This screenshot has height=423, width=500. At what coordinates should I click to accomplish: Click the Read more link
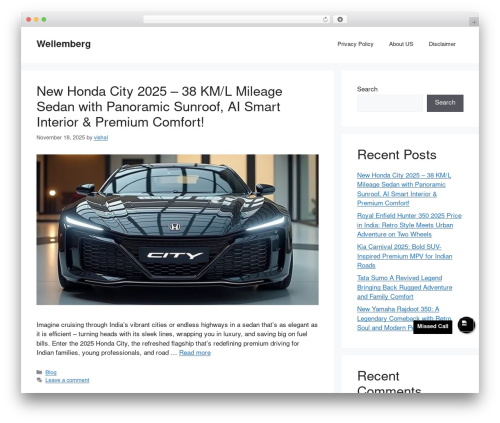pyautogui.click(x=195, y=353)
